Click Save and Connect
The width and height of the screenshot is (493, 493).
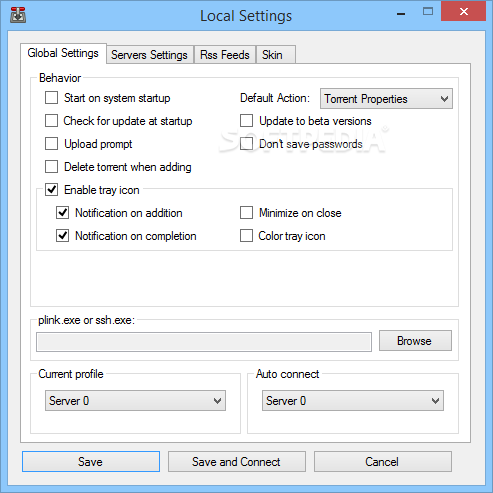coord(237,462)
